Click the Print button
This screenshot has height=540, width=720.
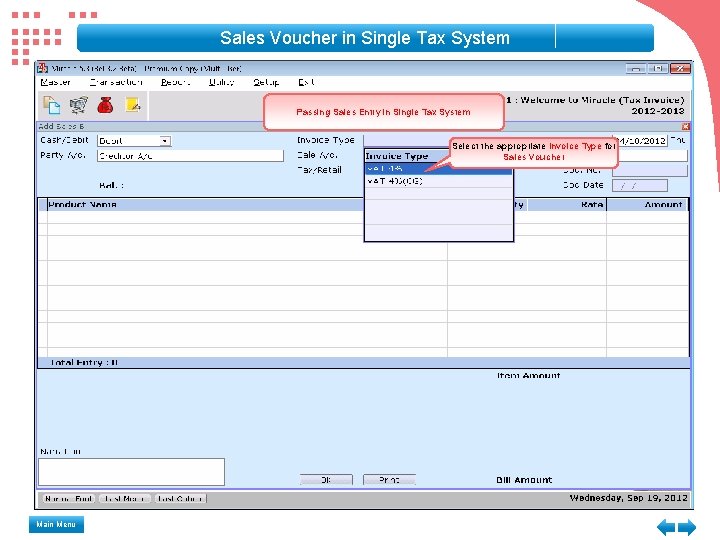coord(389,479)
